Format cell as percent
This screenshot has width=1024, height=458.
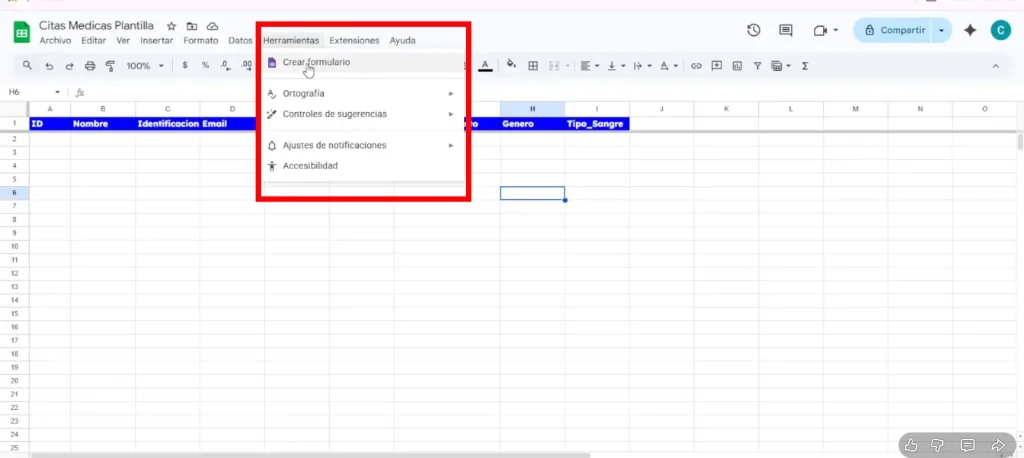point(205,65)
